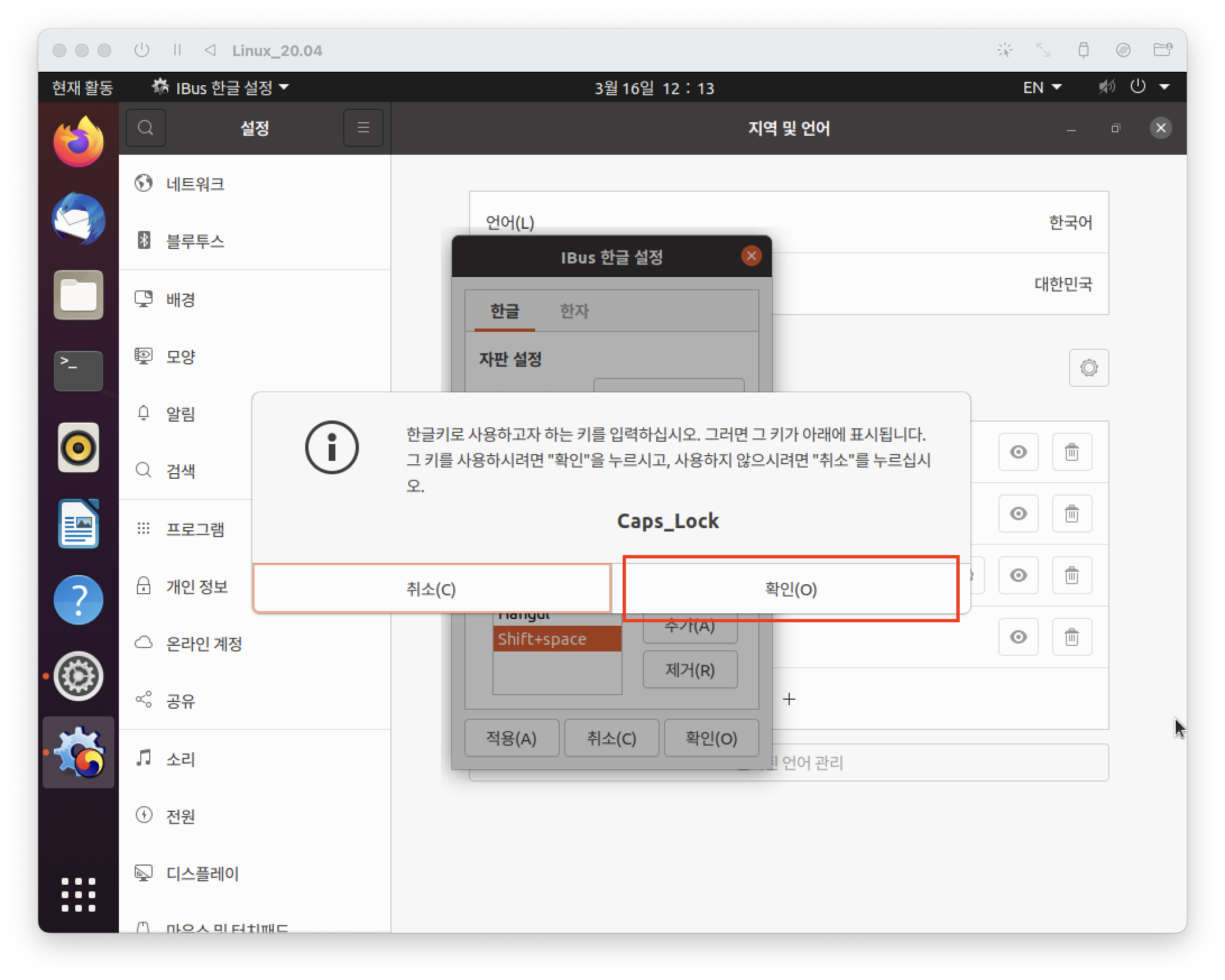Open Firefox from the dock
Screen dimensions: 1225x980
click(79, 142)
